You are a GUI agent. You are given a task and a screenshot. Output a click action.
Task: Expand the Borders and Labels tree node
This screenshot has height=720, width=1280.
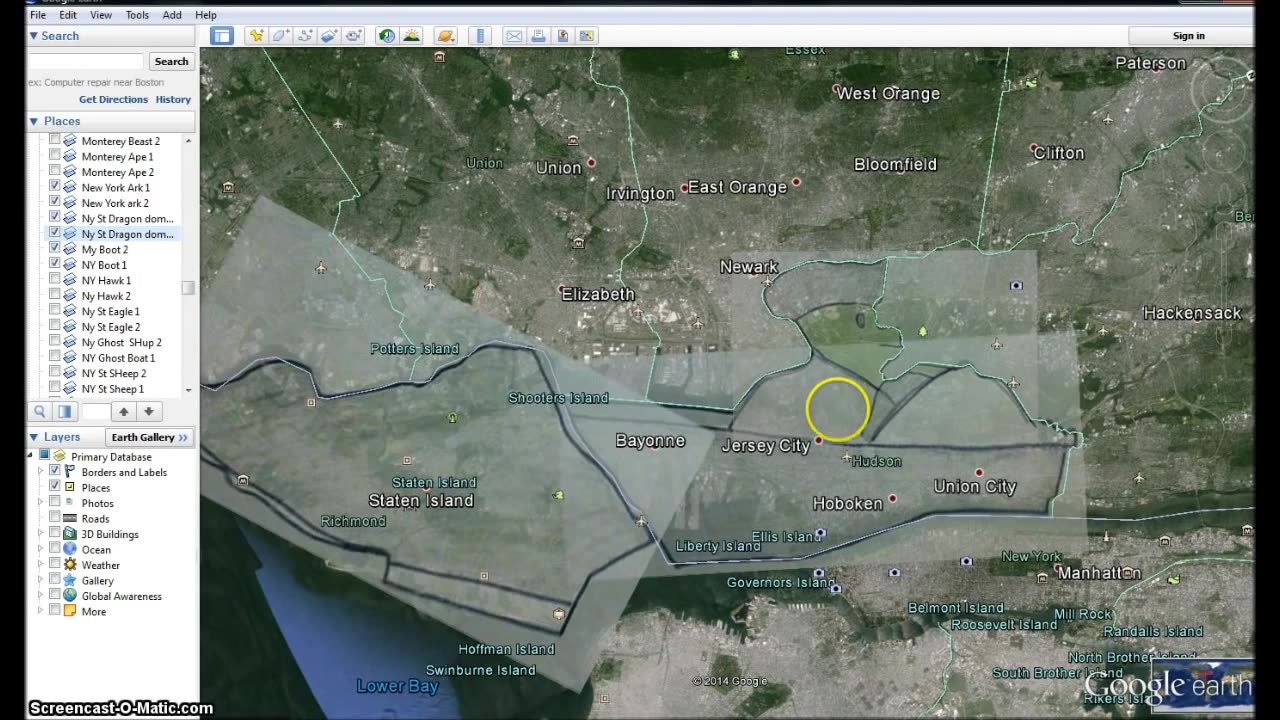pyautogui.click(x=41, y=472)
